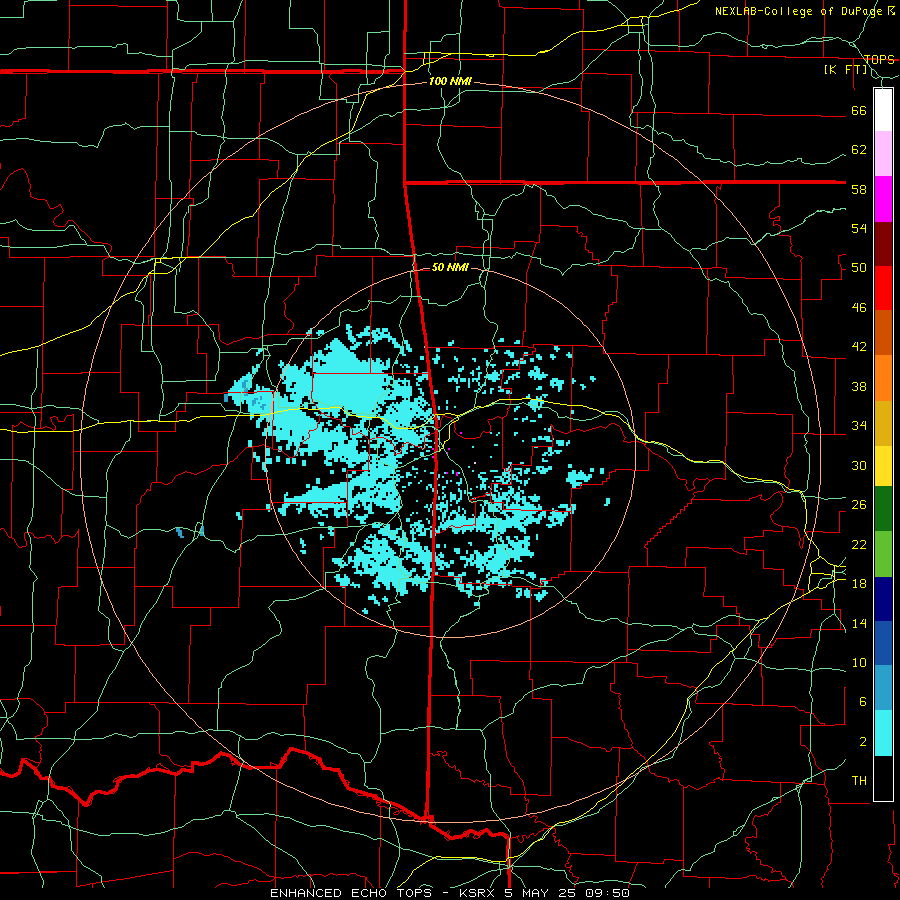
Task: Click legend value "46"
Action: coord(859,308)
